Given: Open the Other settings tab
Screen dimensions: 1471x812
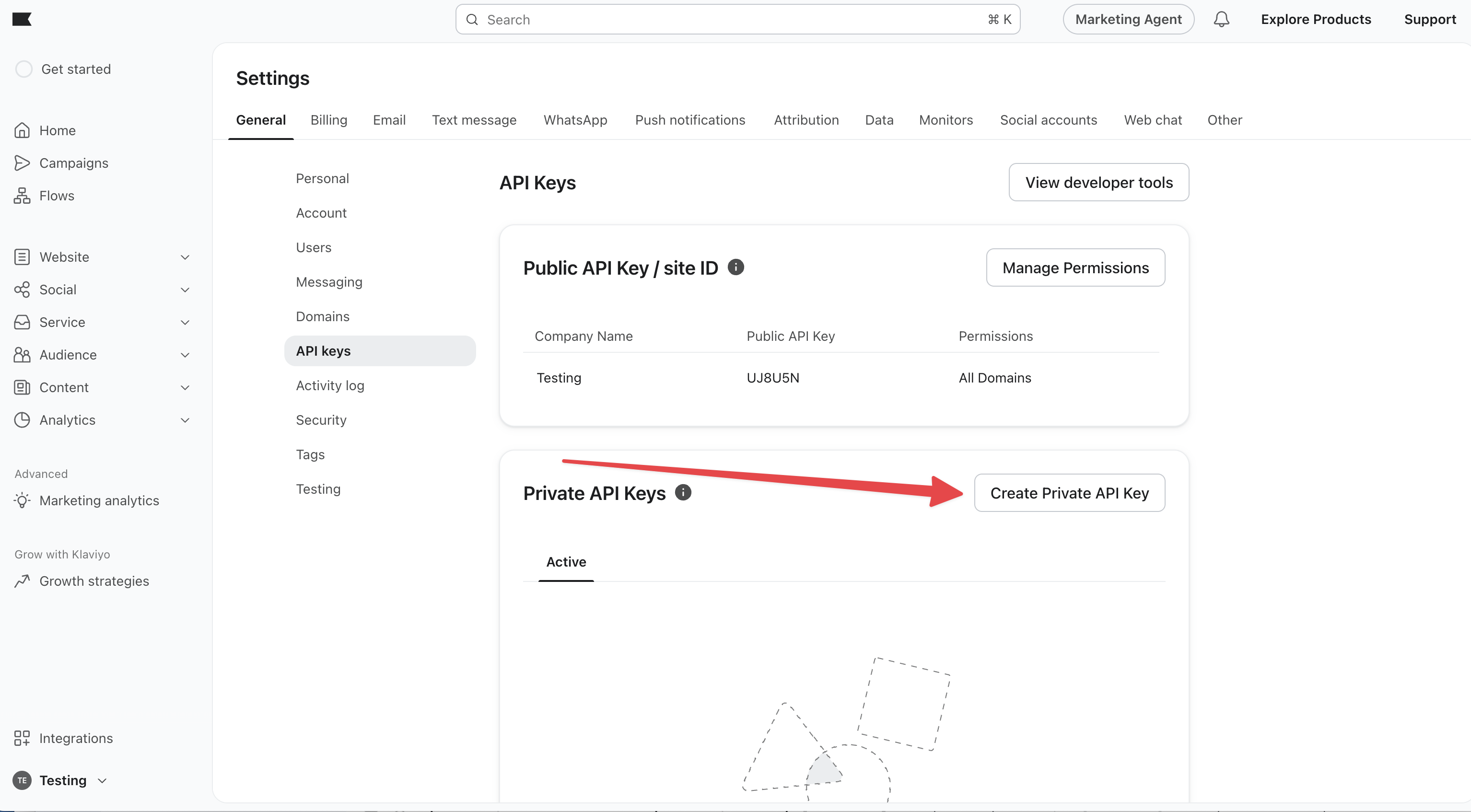Looking at the screenshot, I should click(x=1224, y=120).
